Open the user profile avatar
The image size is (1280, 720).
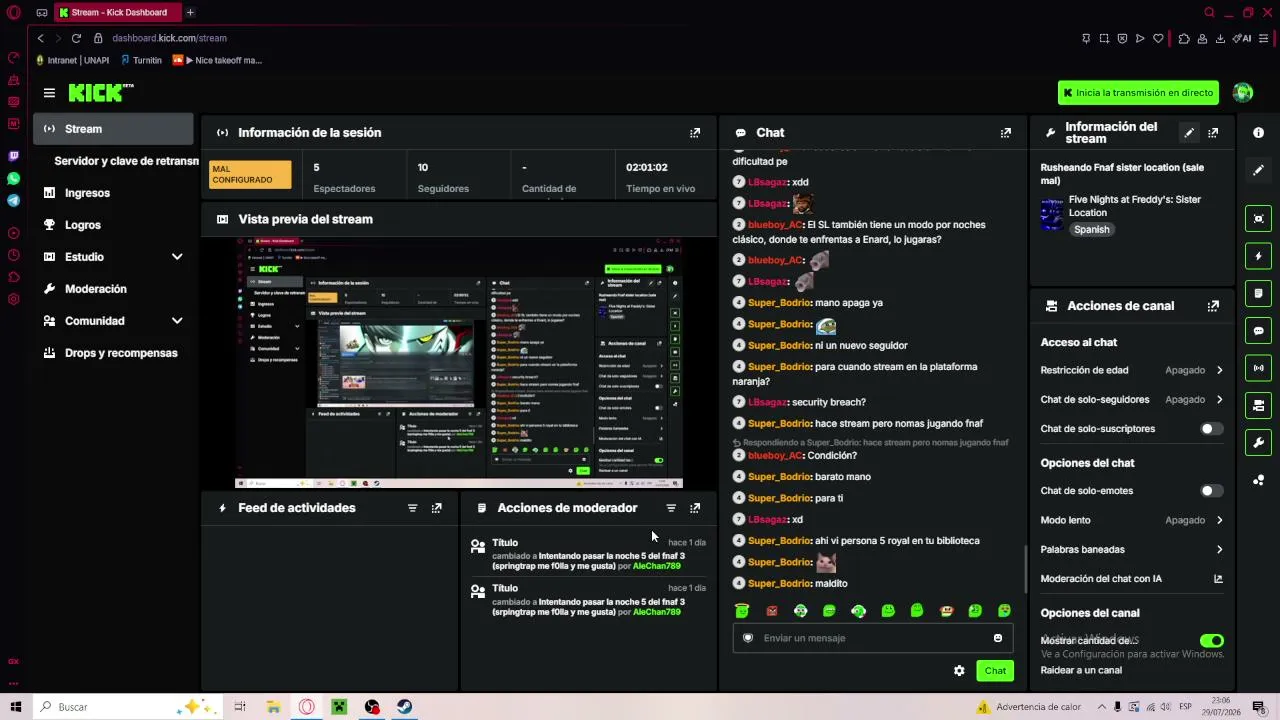[x=1243, y=93]
